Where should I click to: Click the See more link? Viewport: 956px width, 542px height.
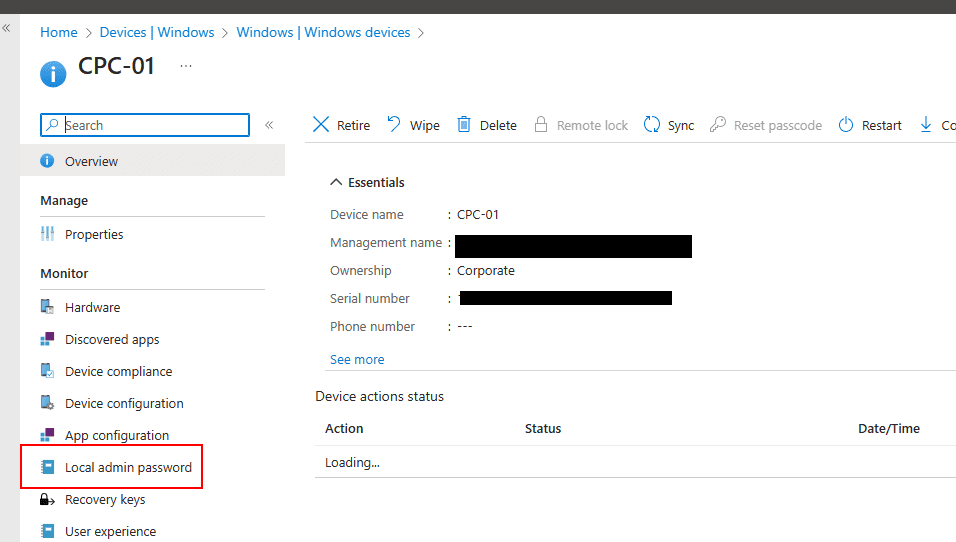pyautogui.click(x=357, y=359)
